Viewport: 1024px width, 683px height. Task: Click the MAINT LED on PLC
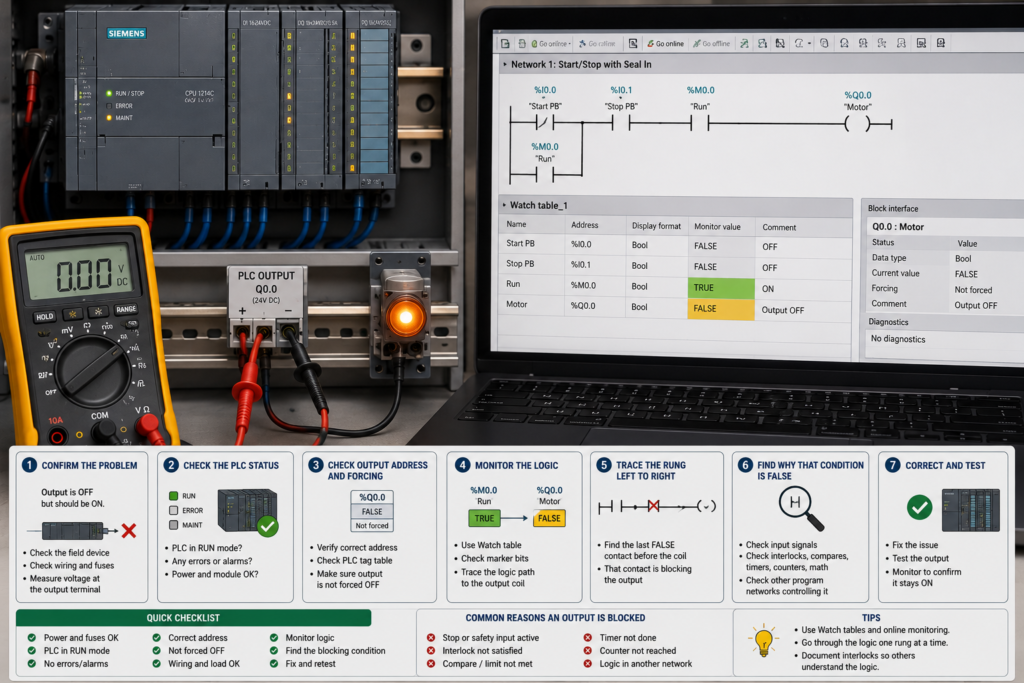[109, 118]
